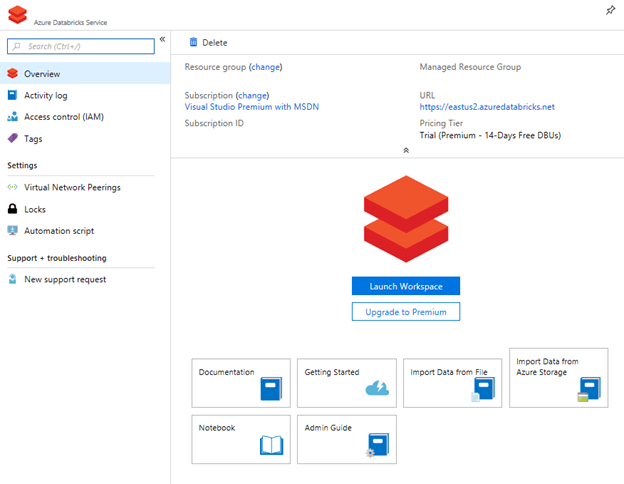
Task: Open New support request
Action: pyautogui.click(x=64, y=280)
